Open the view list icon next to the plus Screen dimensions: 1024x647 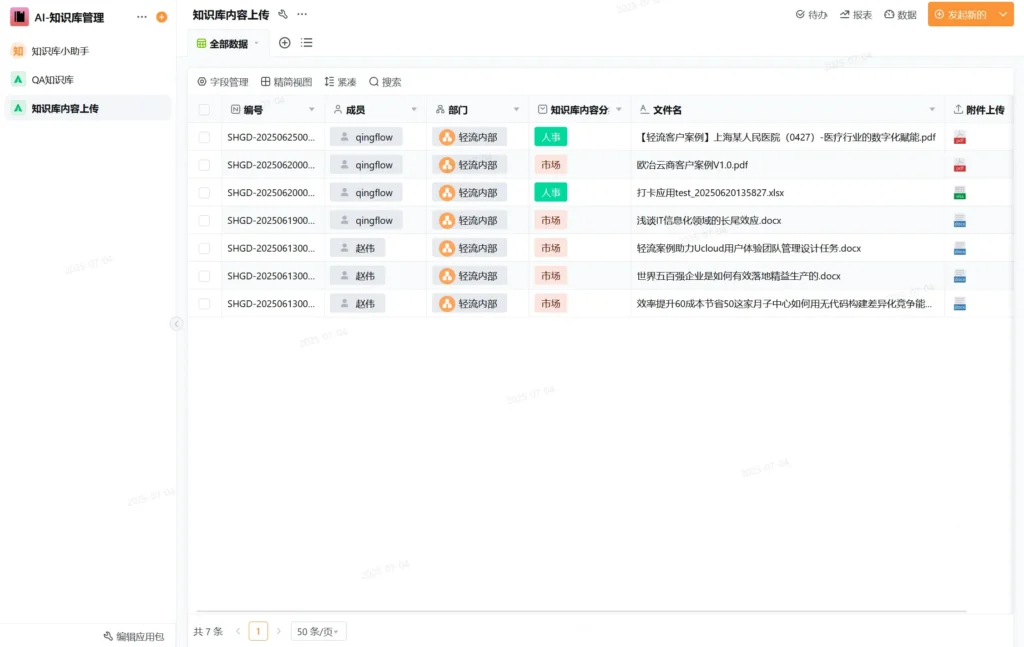(x=307, y=43)
